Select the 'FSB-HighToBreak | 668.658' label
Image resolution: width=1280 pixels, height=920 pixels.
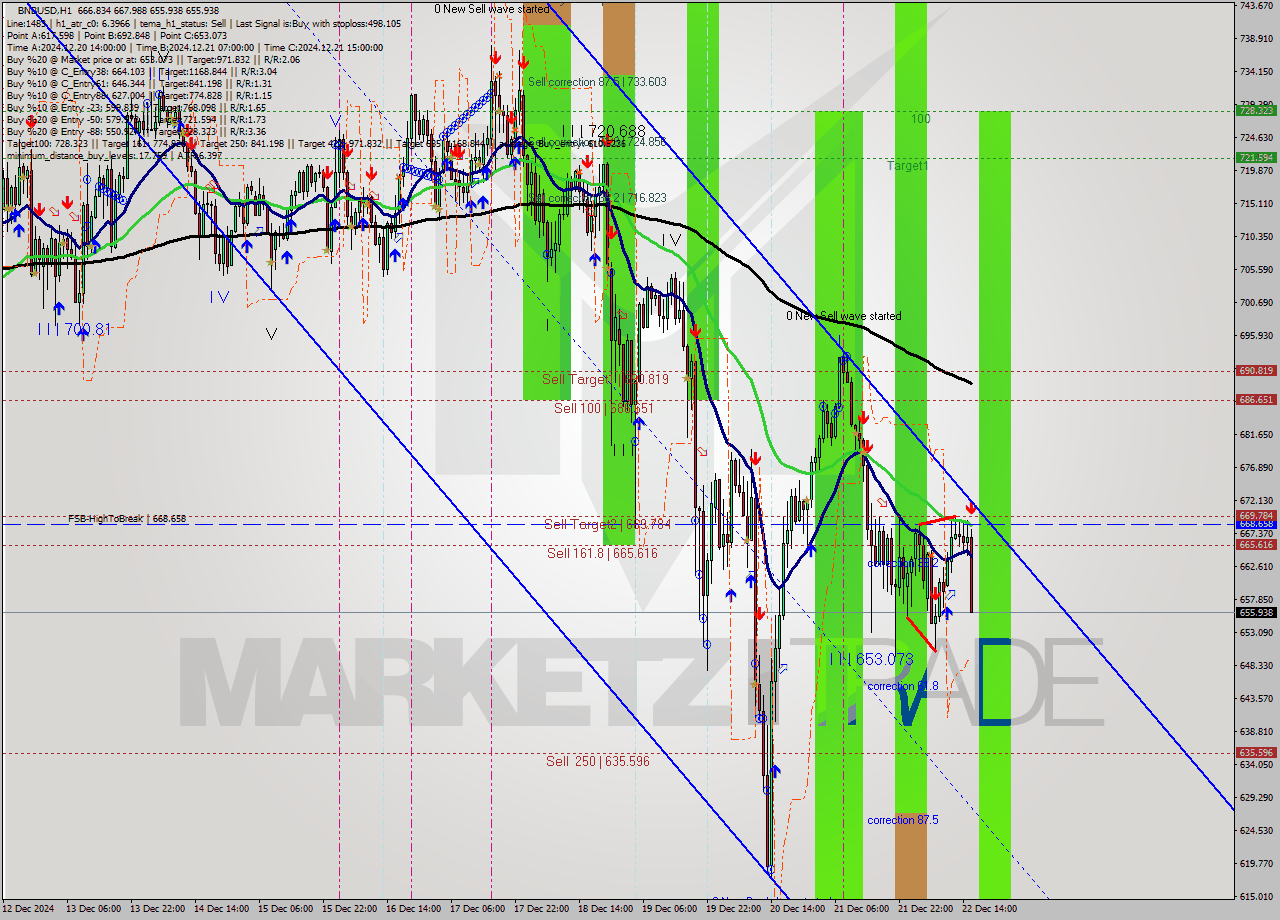[127, 519]
